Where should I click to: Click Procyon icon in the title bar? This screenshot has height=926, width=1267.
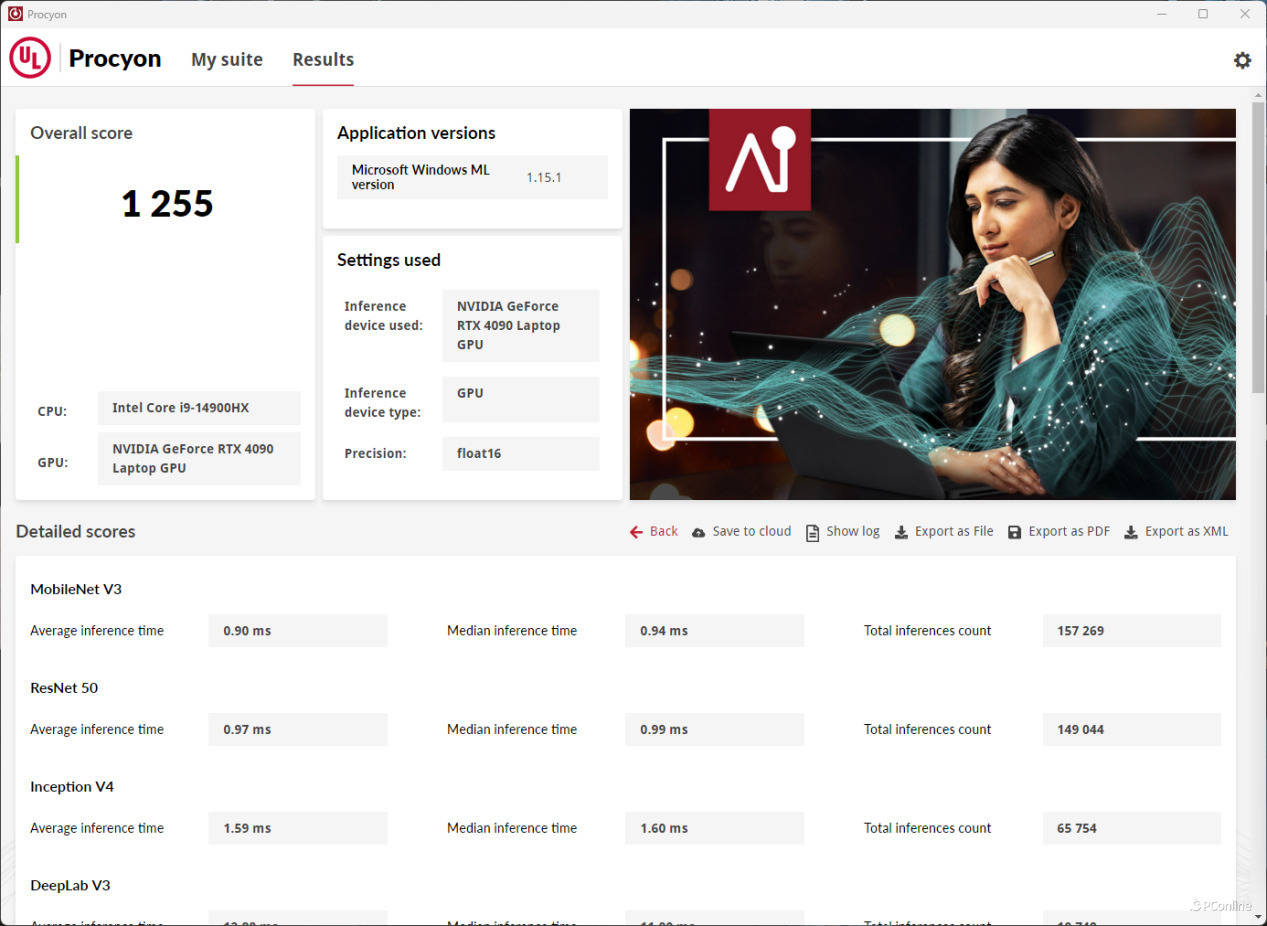coord(15,14)
